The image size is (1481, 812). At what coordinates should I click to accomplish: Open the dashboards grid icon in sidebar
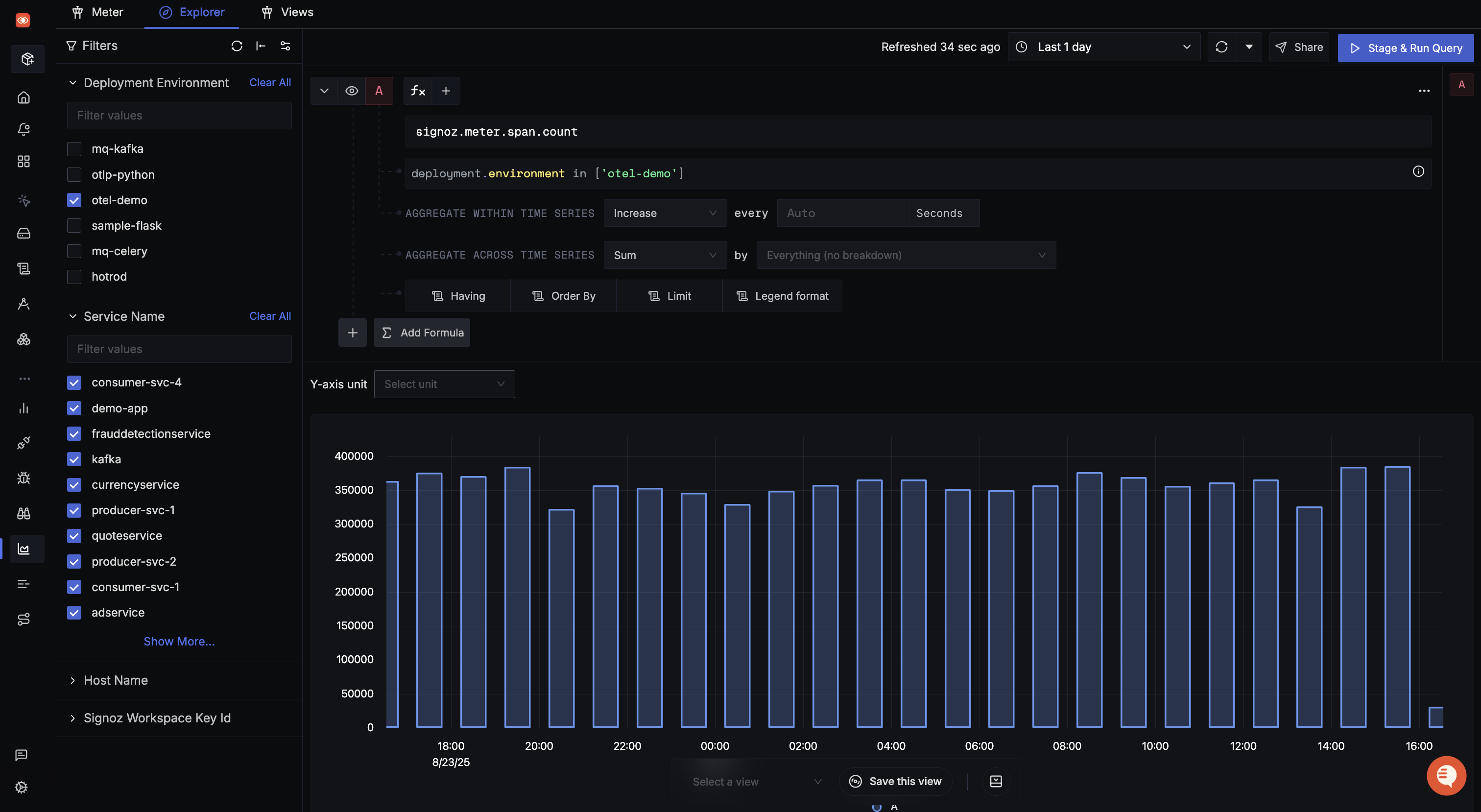click(24, 162)
